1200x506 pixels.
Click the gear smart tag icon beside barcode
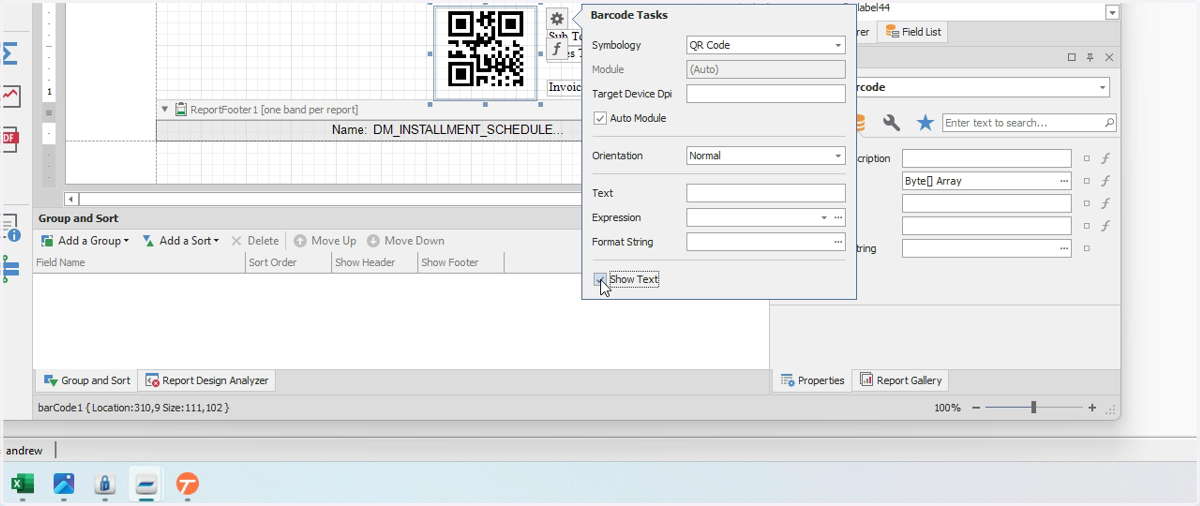click(x=557, y=18)
